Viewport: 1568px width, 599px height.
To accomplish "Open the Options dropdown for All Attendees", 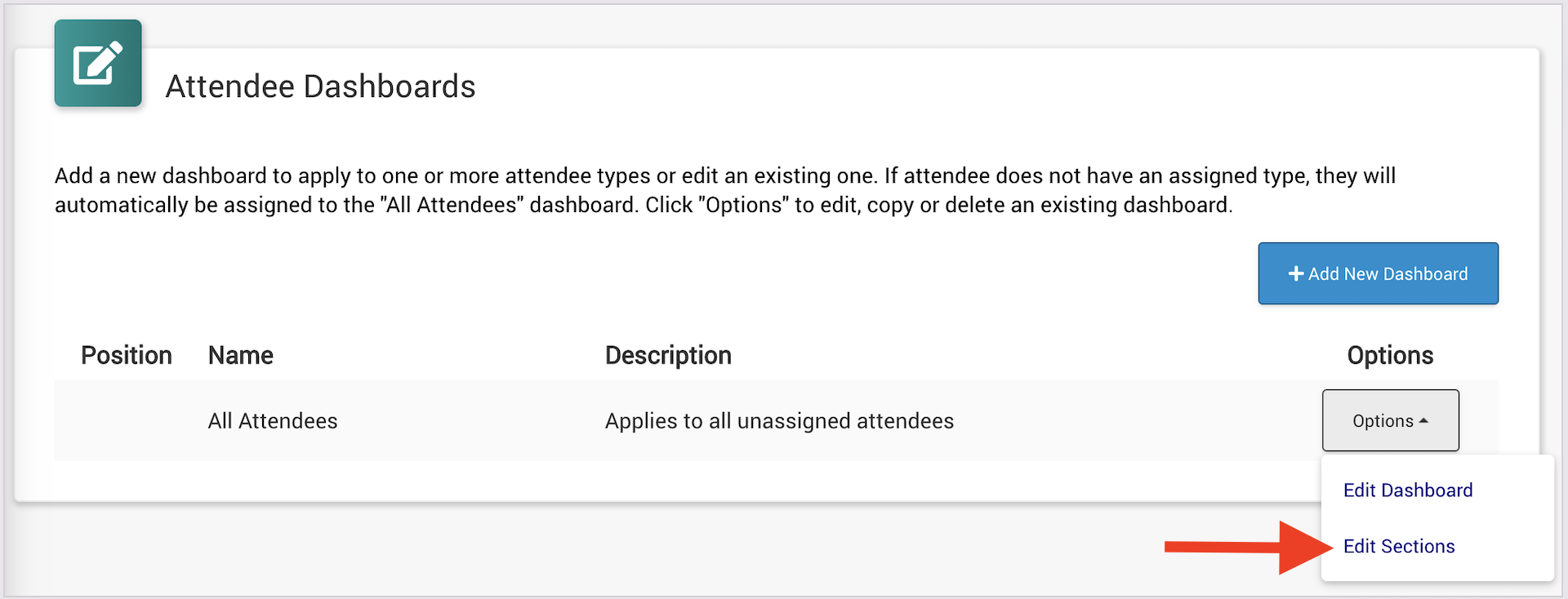I will pos(1390,421).
